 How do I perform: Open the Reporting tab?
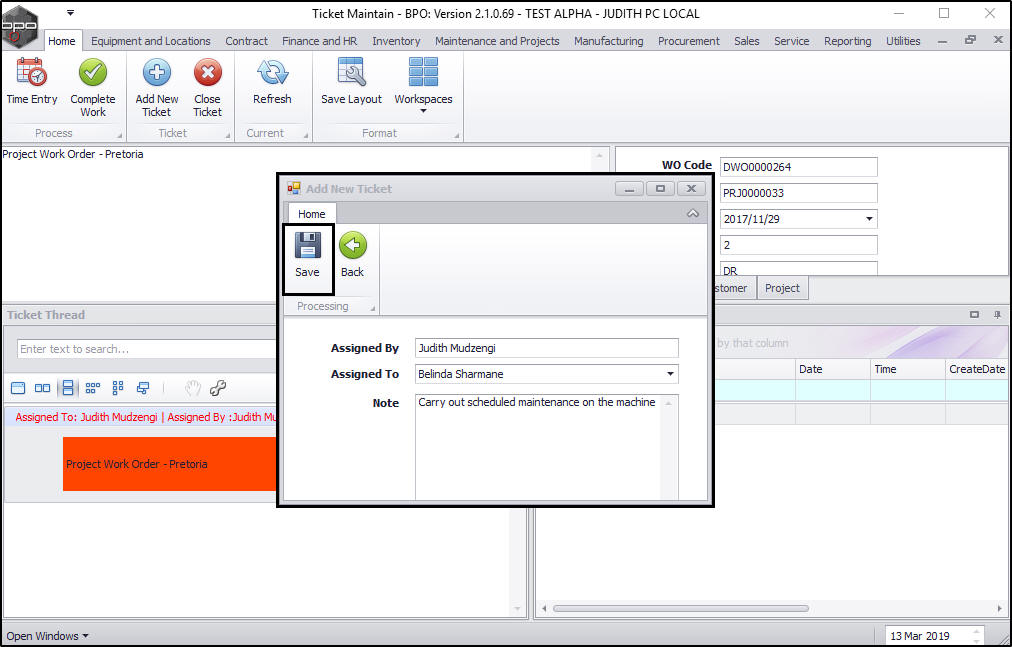[847, 41]
